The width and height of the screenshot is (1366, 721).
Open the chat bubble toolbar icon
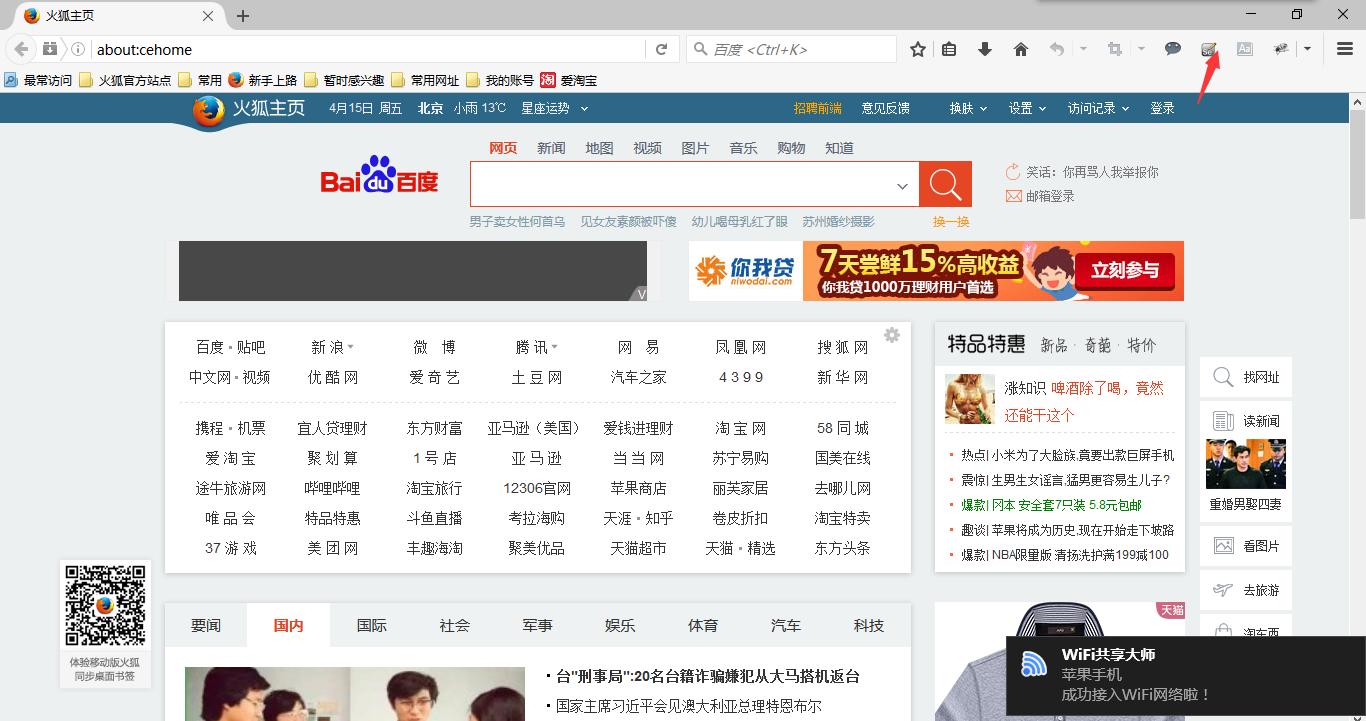pos(1173,49)
